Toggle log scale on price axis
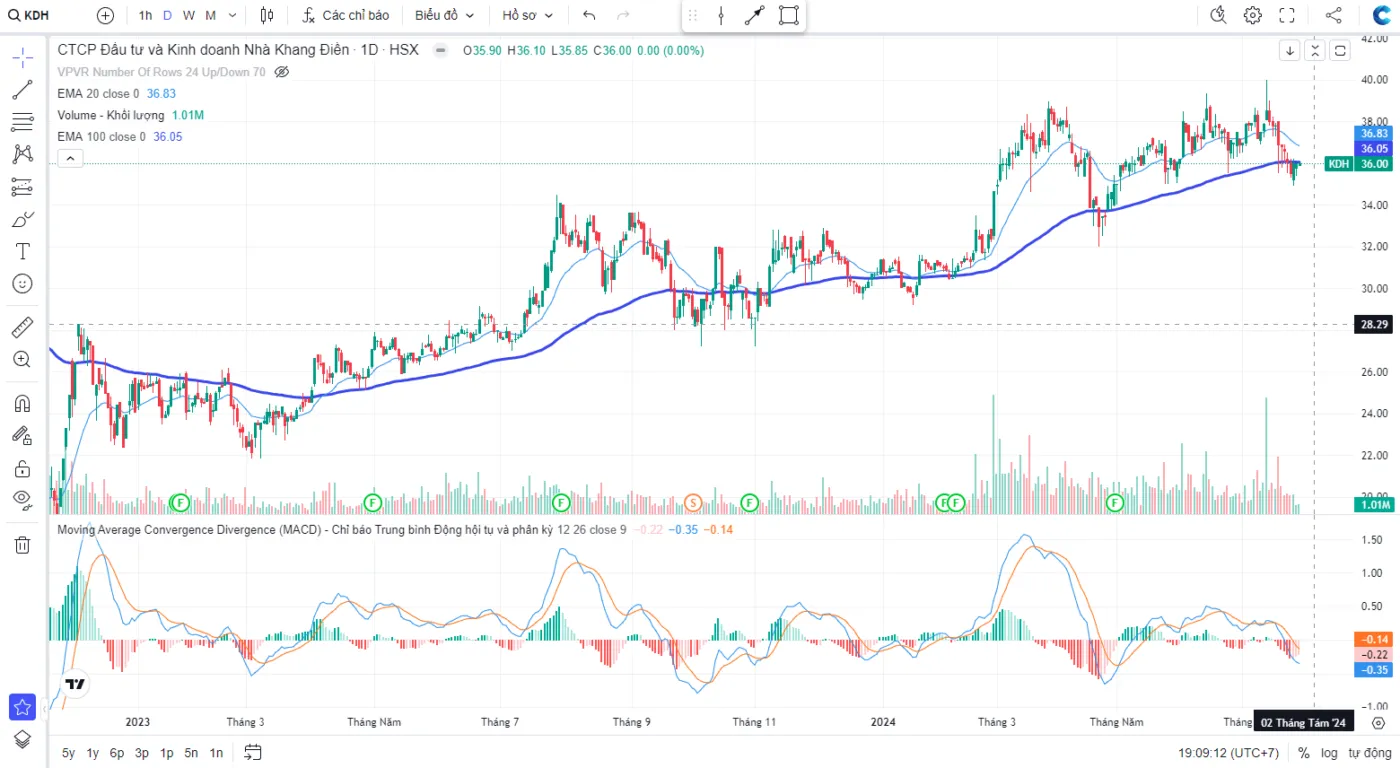 click(x=1329, y=753)
